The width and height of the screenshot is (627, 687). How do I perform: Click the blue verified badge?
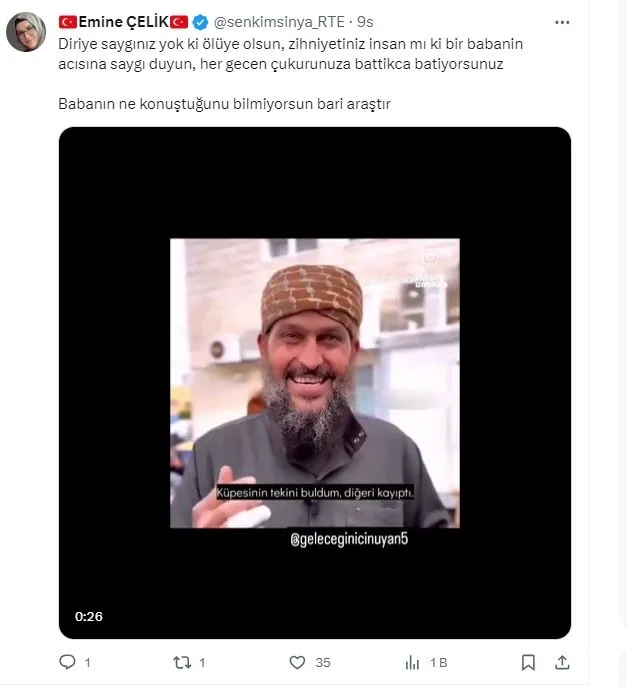(201, 21)
